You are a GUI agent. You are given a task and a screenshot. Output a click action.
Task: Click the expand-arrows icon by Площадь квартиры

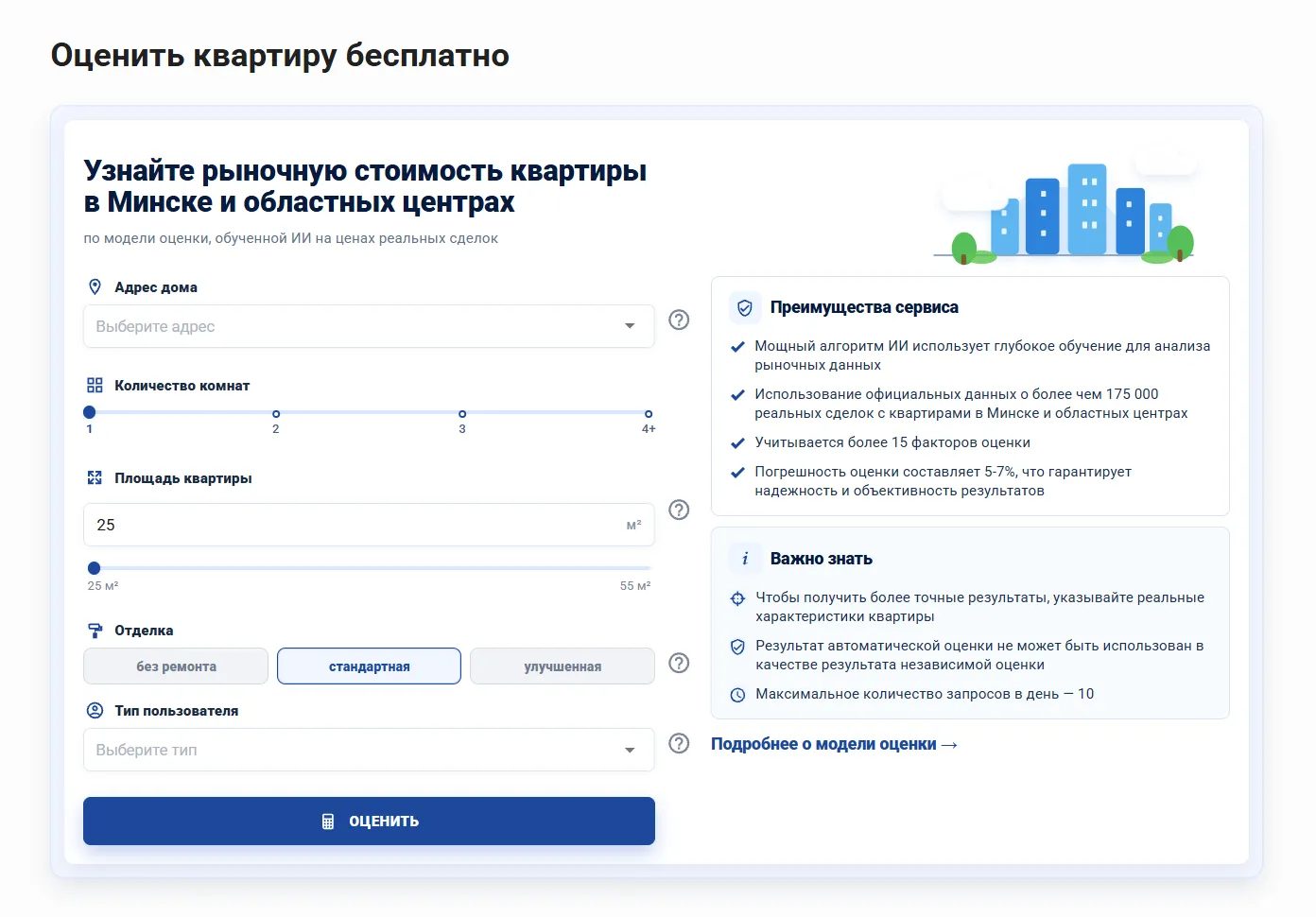[x=95, y=478]
